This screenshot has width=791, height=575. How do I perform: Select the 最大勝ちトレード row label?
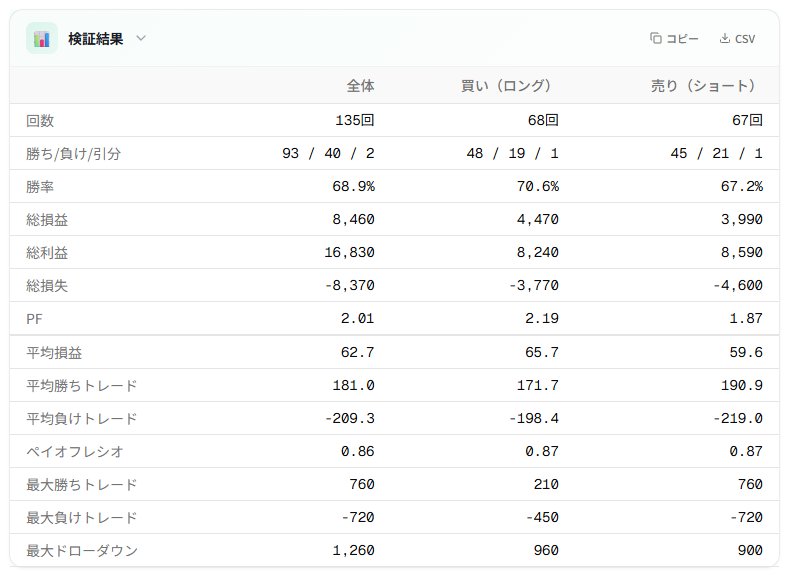pyautogui.click(x=81, y=484)
